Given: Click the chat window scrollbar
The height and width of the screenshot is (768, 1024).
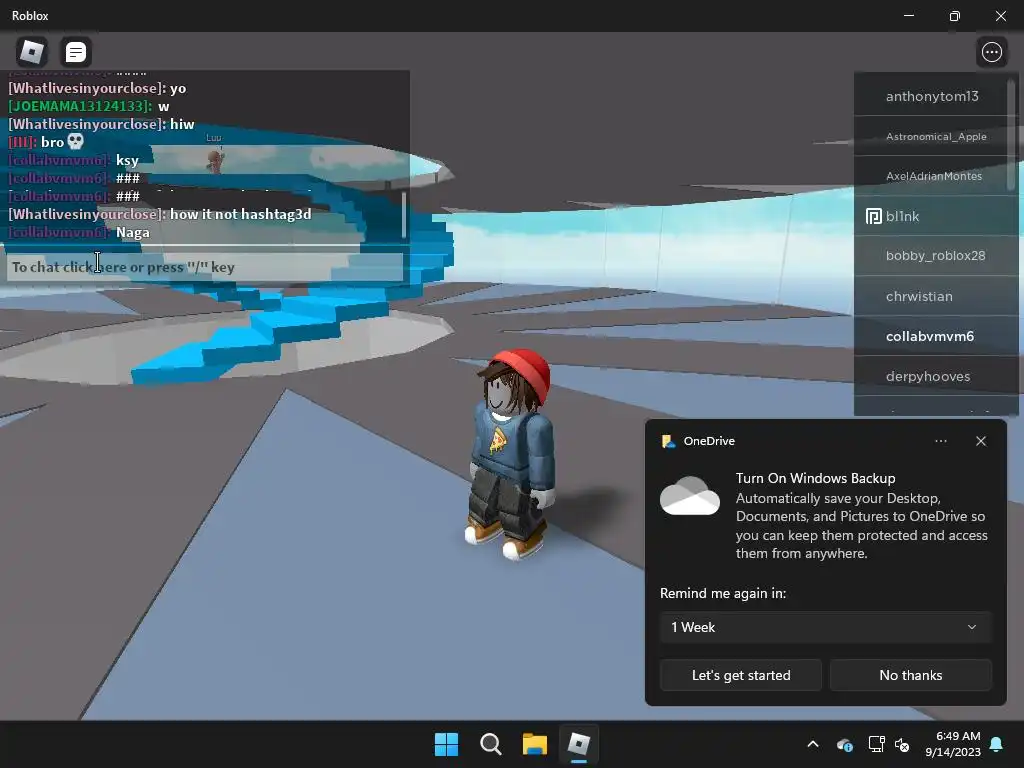Looking at the screenshot, I should (404, 214).
